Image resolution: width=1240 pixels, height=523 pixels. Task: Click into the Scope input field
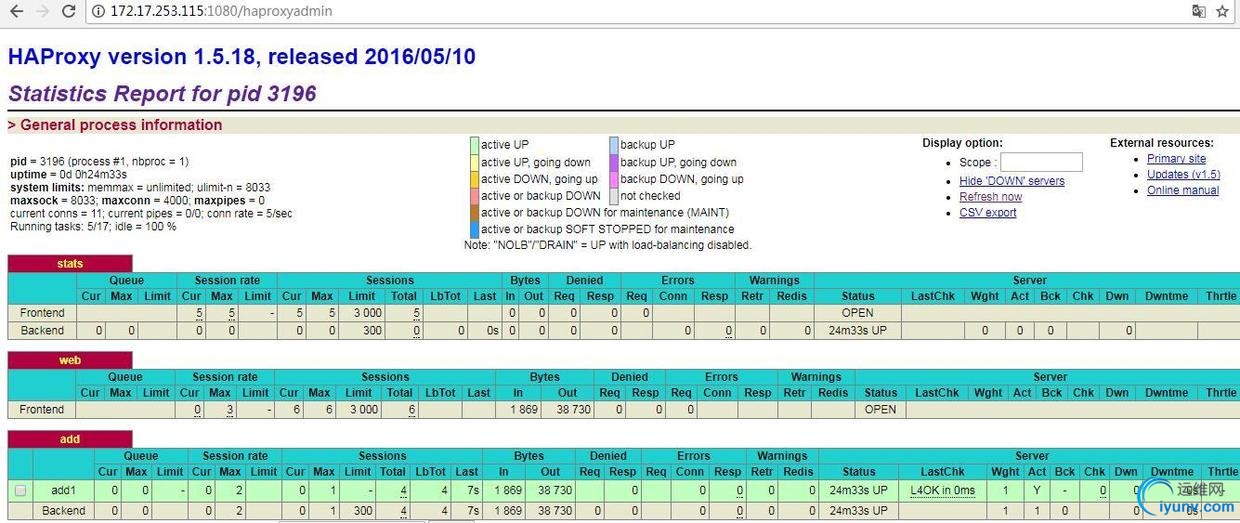(x=1041, y=162)
